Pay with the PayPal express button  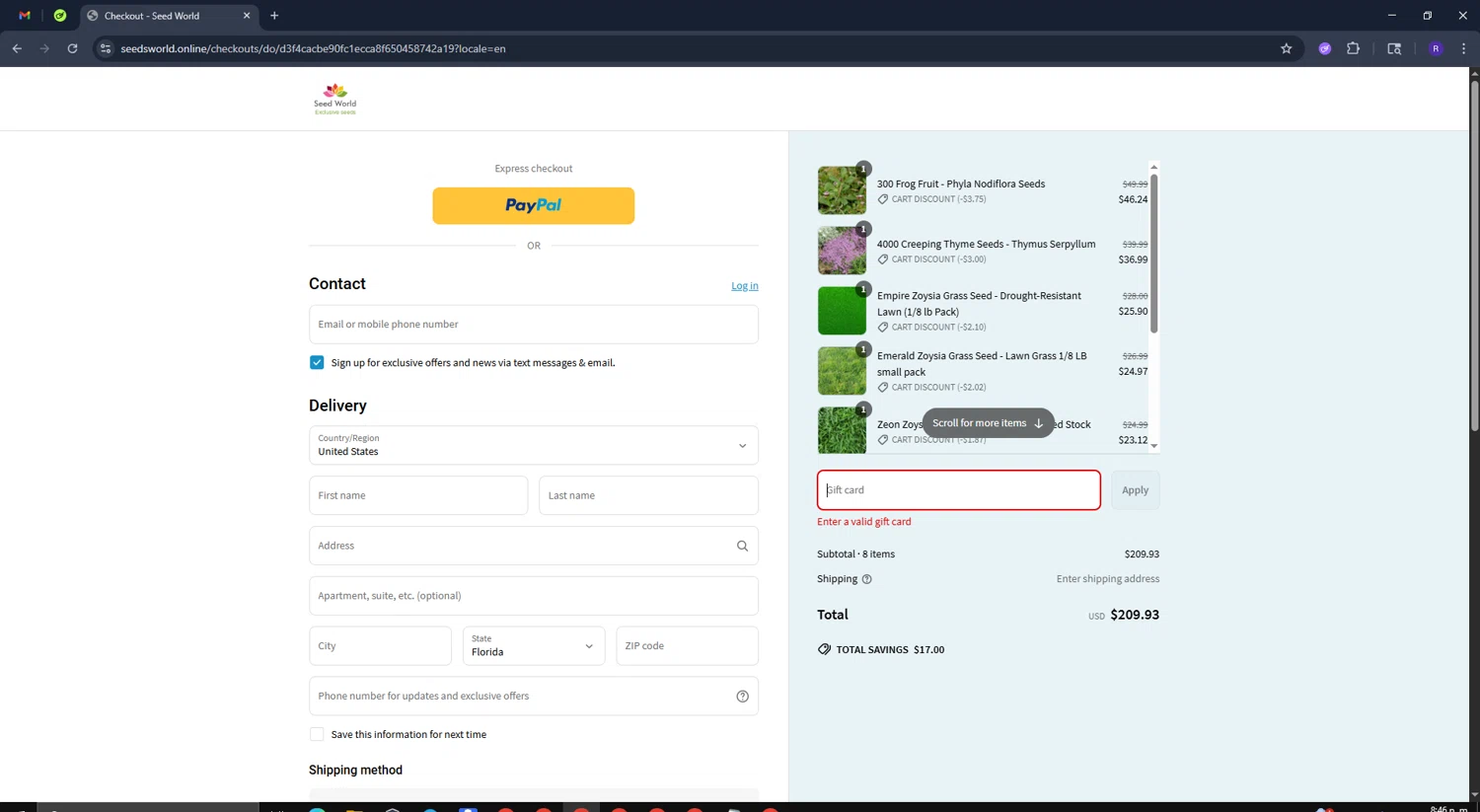pos(533,205)
